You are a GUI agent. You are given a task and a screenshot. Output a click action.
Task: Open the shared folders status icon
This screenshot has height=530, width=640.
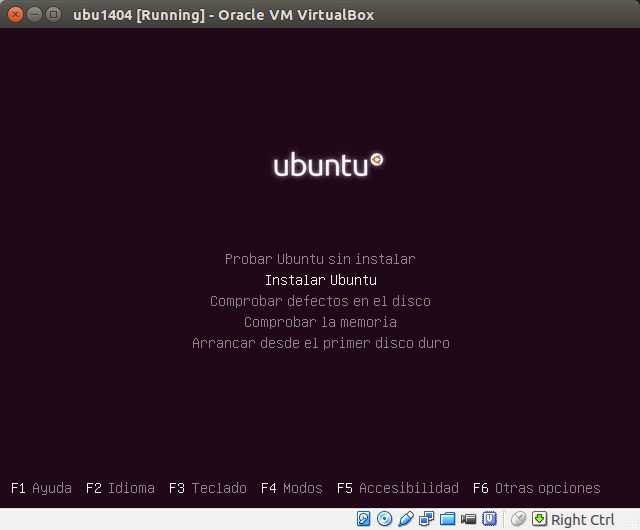tap(447, 519)
